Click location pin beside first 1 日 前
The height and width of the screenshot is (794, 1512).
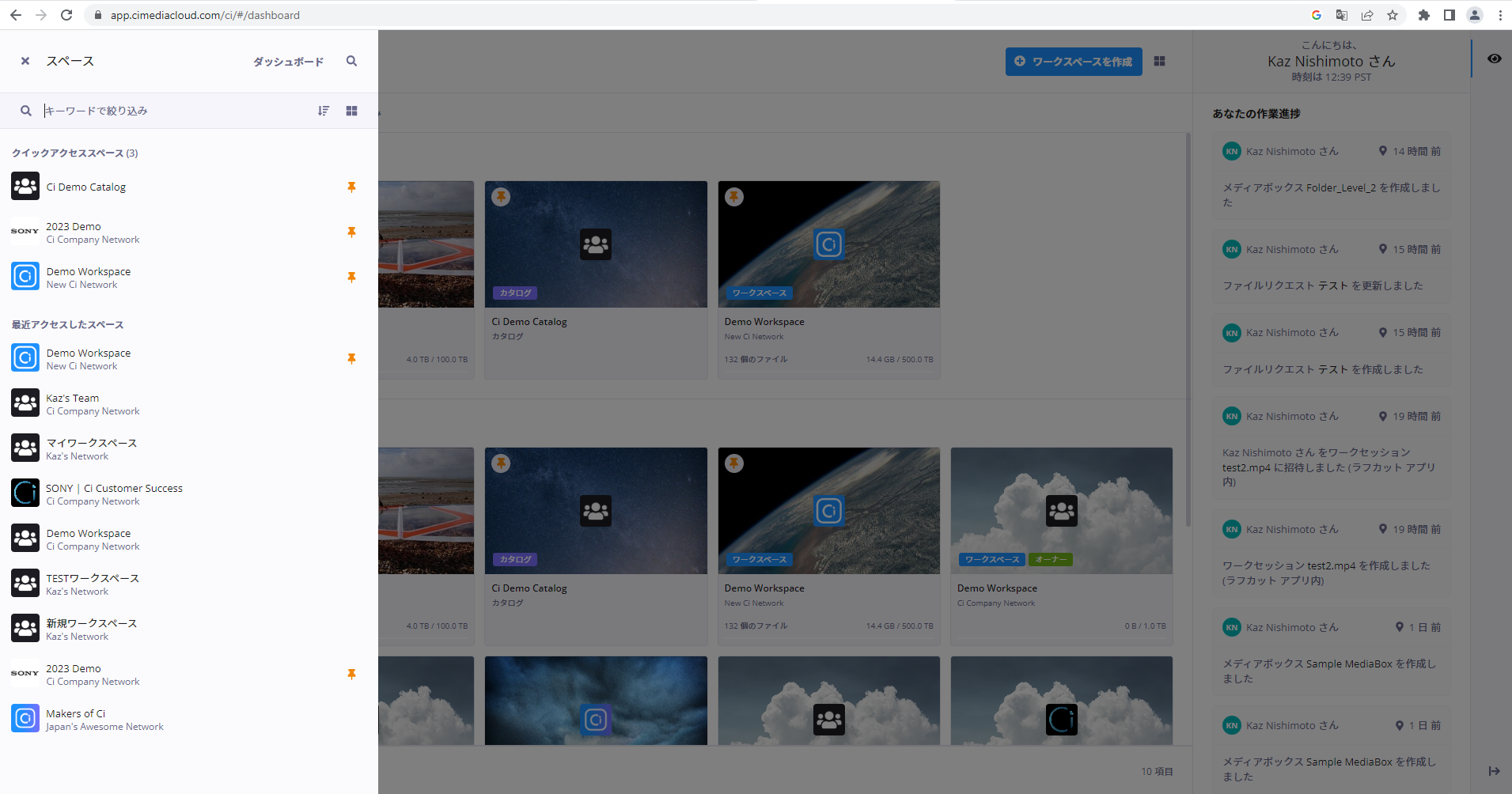1400,627
